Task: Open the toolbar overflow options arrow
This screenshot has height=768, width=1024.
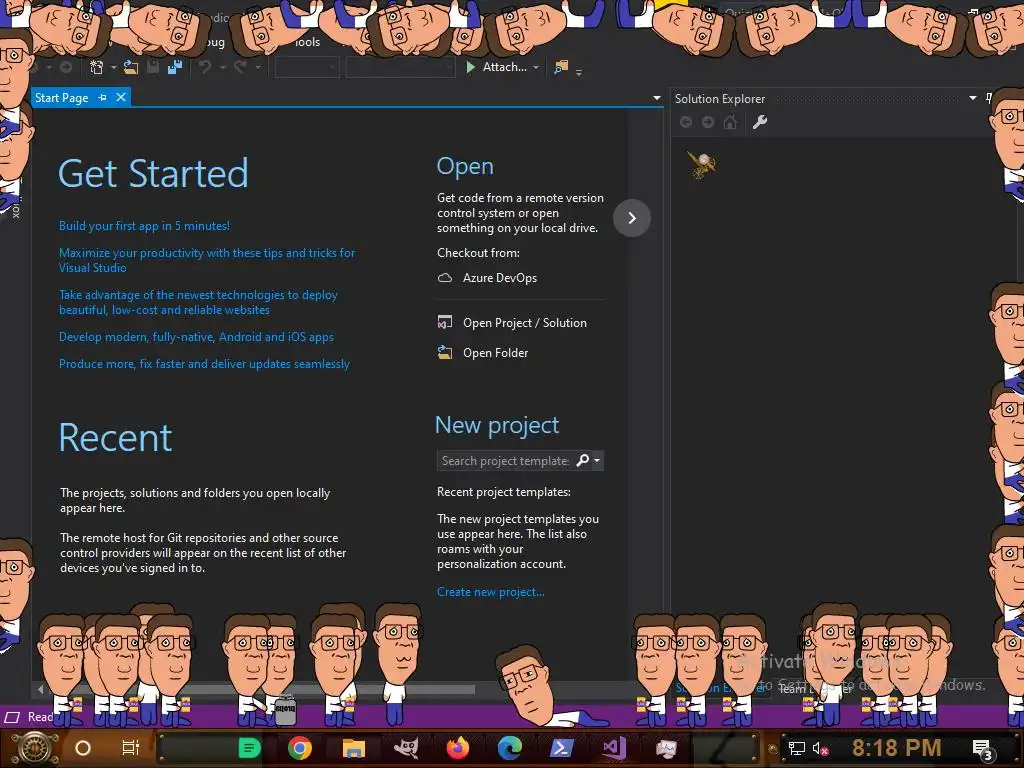Action: (x=579, y=71)
